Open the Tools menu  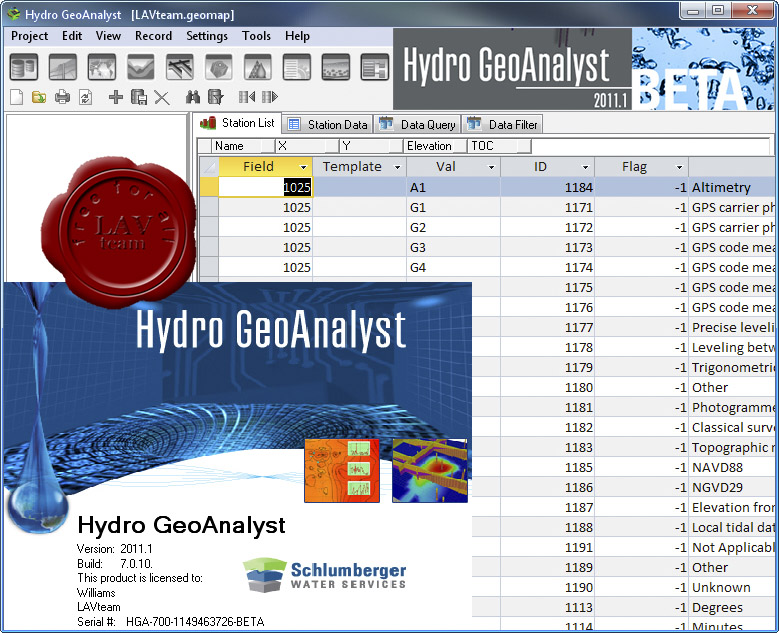[x=256, y=36]
